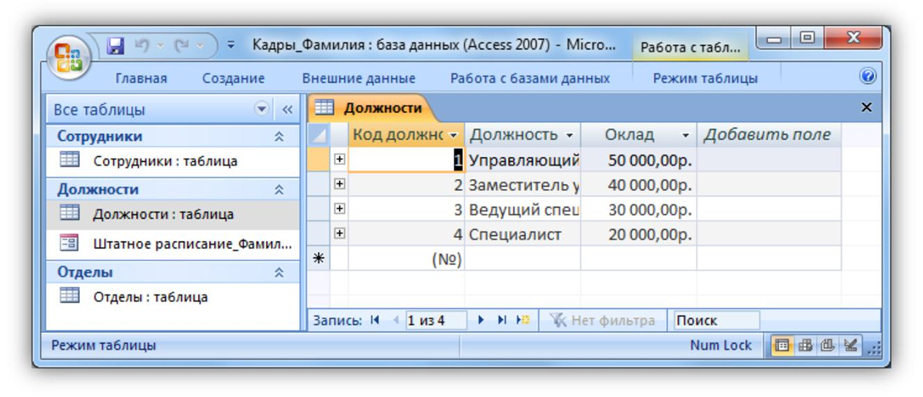Go to the next record arrow

(x=481, y=320)
